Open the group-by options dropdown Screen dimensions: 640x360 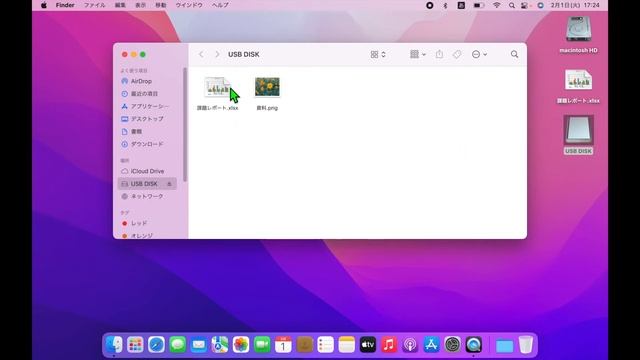click(418, 54)
